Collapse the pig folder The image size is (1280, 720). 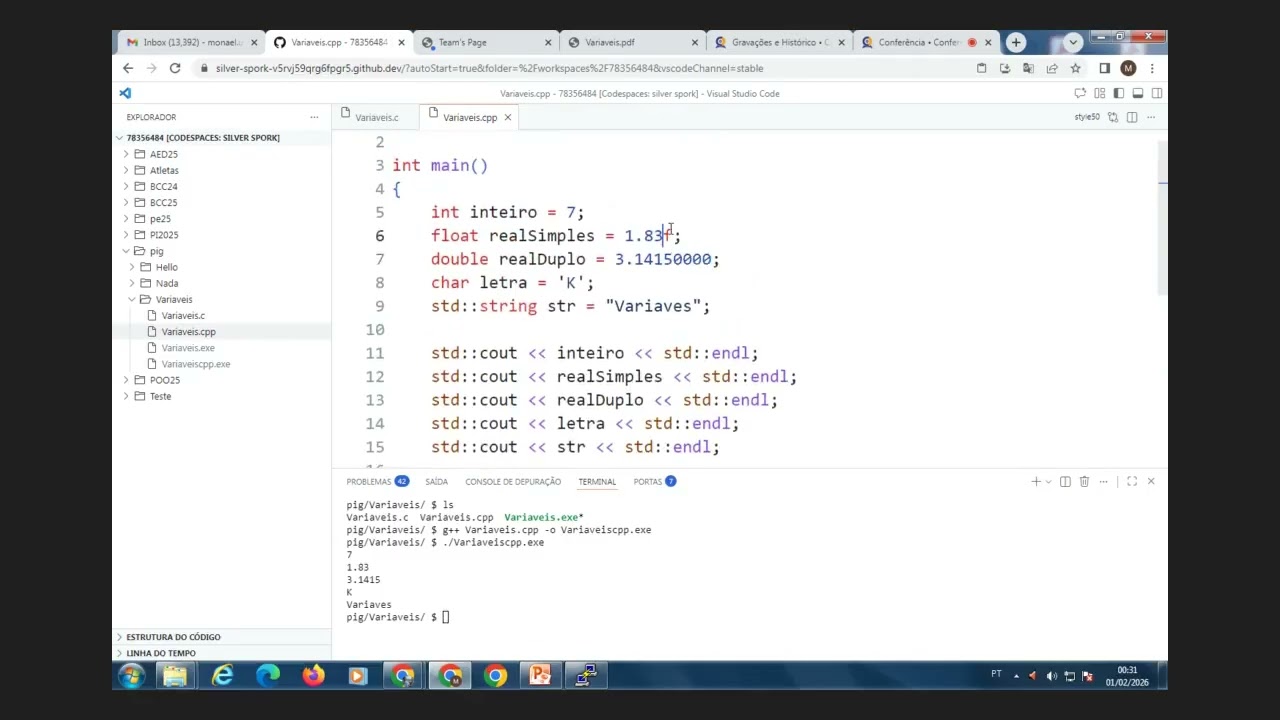[156, 251]
